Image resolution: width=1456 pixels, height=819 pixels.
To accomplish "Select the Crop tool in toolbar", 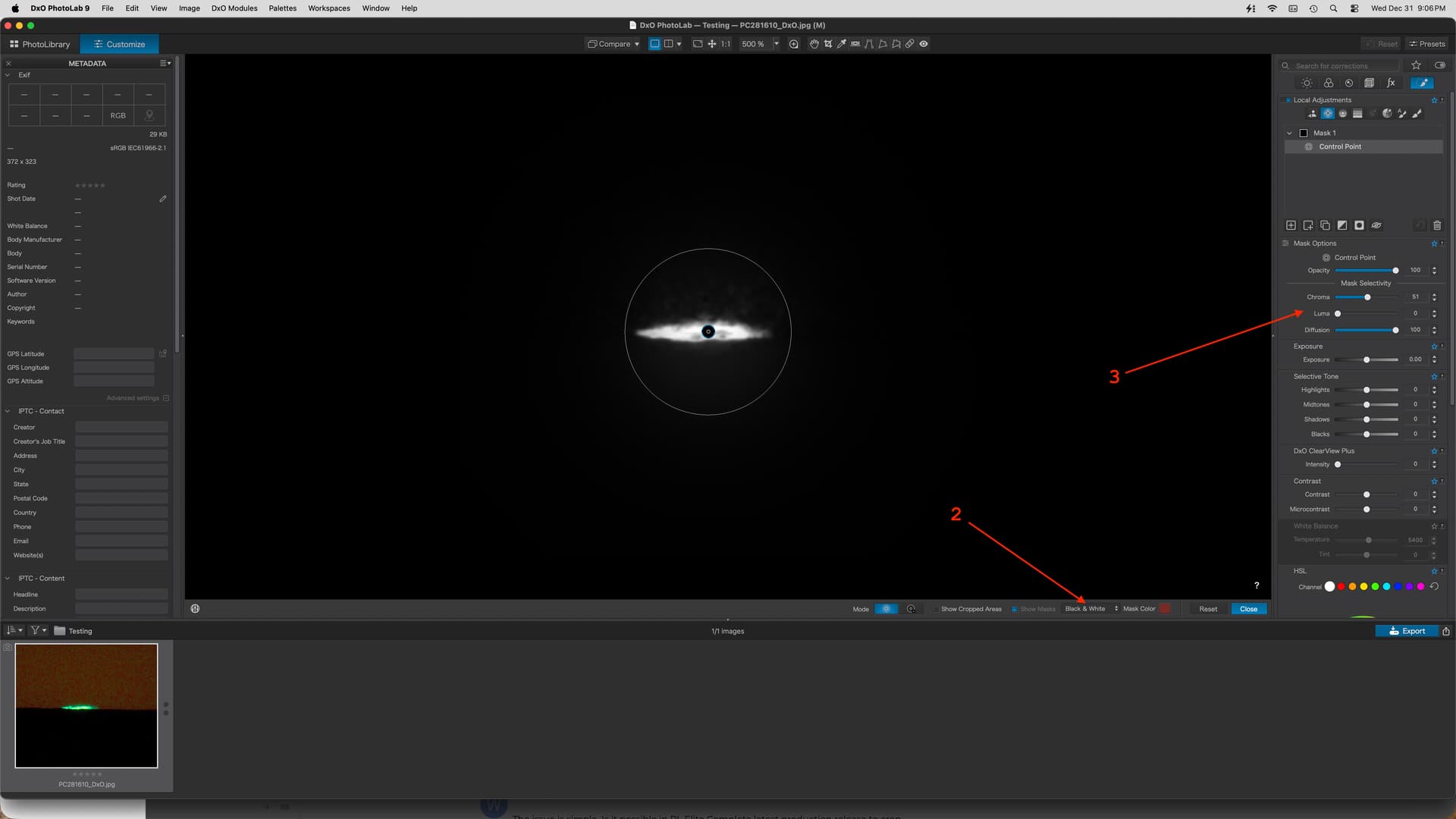I will click(x=827, y=44).
